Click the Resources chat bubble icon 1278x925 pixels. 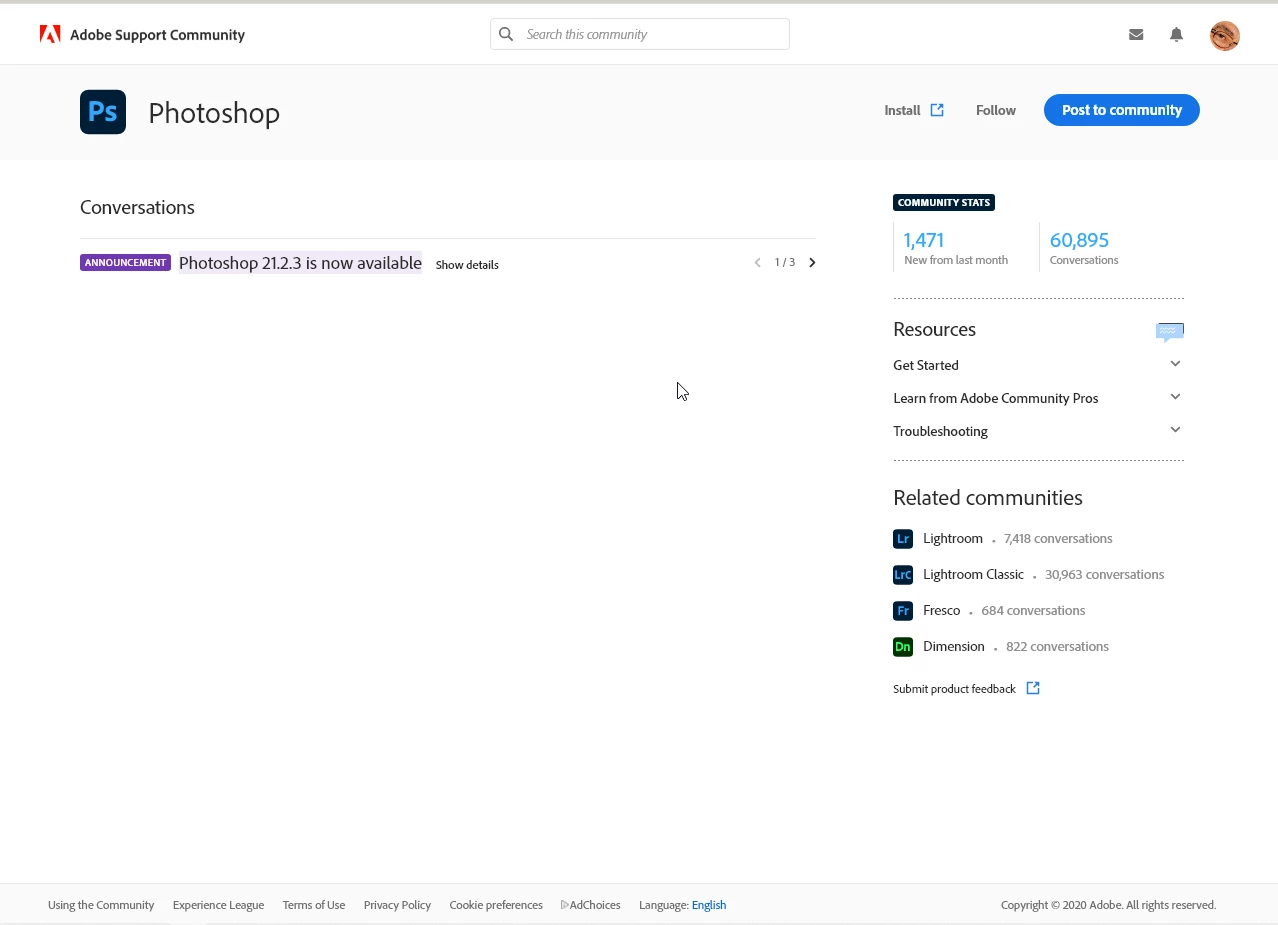[x=1170, y=332]
